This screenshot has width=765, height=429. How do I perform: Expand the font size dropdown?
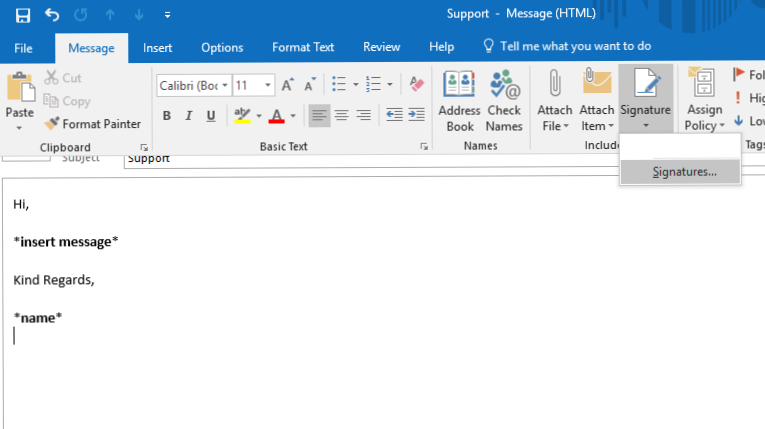pyautogui.click(x=268, y=86)
